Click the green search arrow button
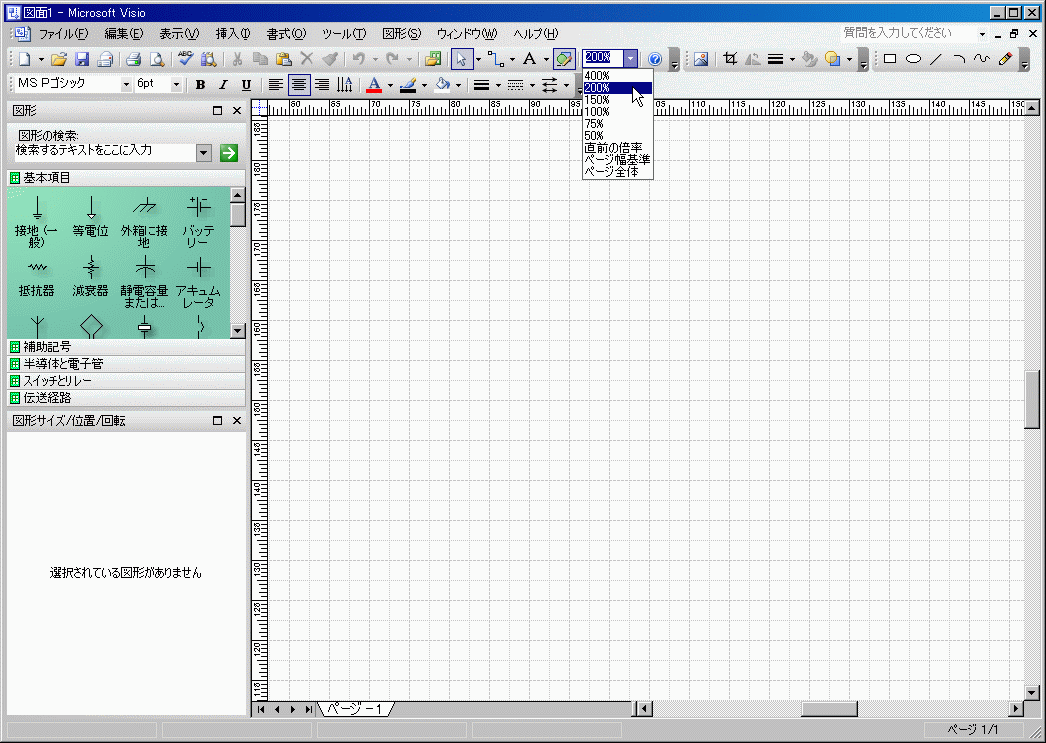 229,152
